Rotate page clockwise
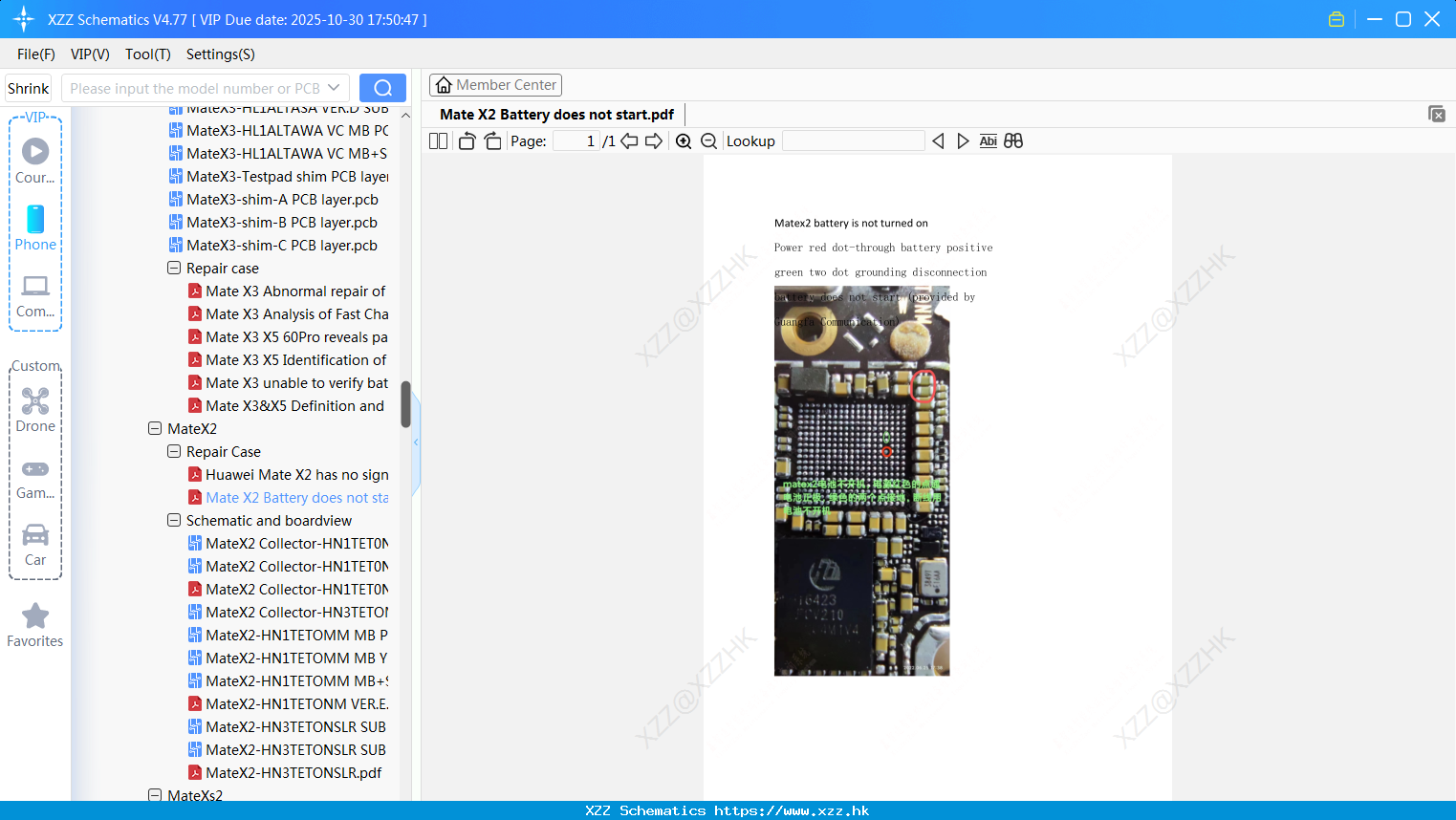Viewport: 1456px width, 820px height. pos(492,141)
